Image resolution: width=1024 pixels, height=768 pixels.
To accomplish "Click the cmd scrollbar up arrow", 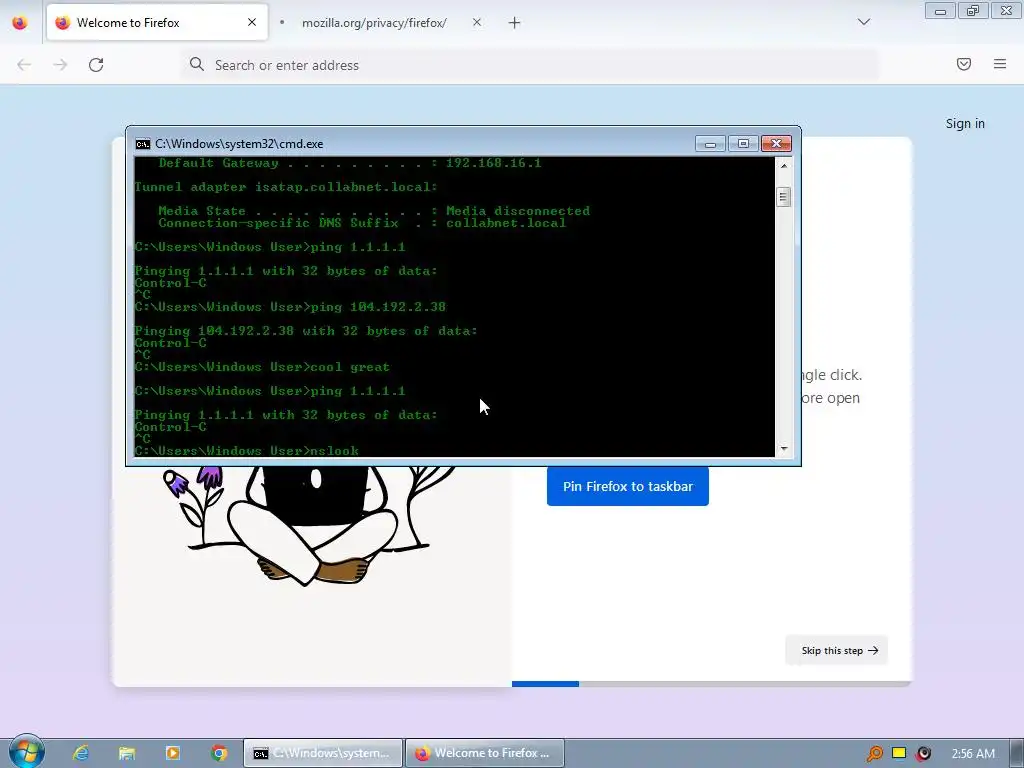I will coord(784,166).
